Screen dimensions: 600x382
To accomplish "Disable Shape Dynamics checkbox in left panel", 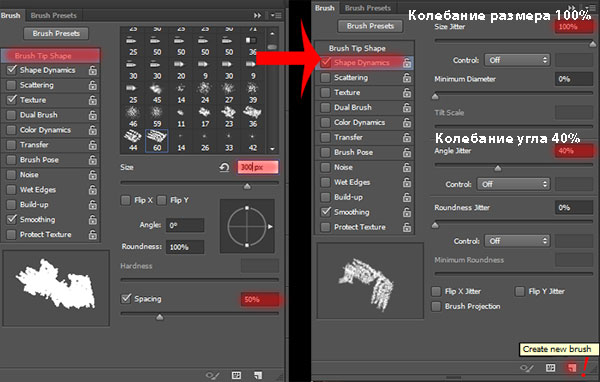I will (x=12, y=70).
